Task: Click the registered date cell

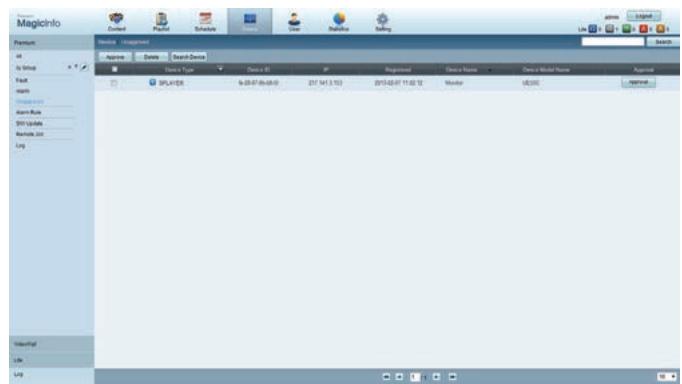Action: point(398,83)
